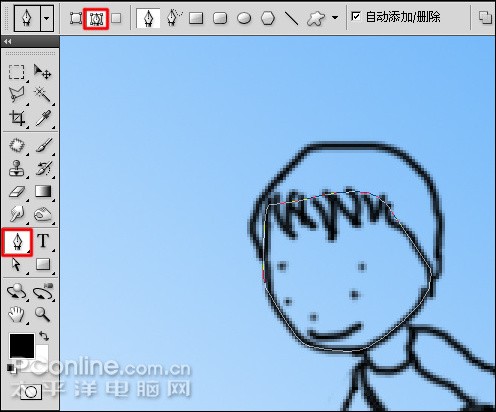This screenshot has width=496, height=412.
Task: Toggle the 自动添加/删除 checkbox
Action: [356, 16]
